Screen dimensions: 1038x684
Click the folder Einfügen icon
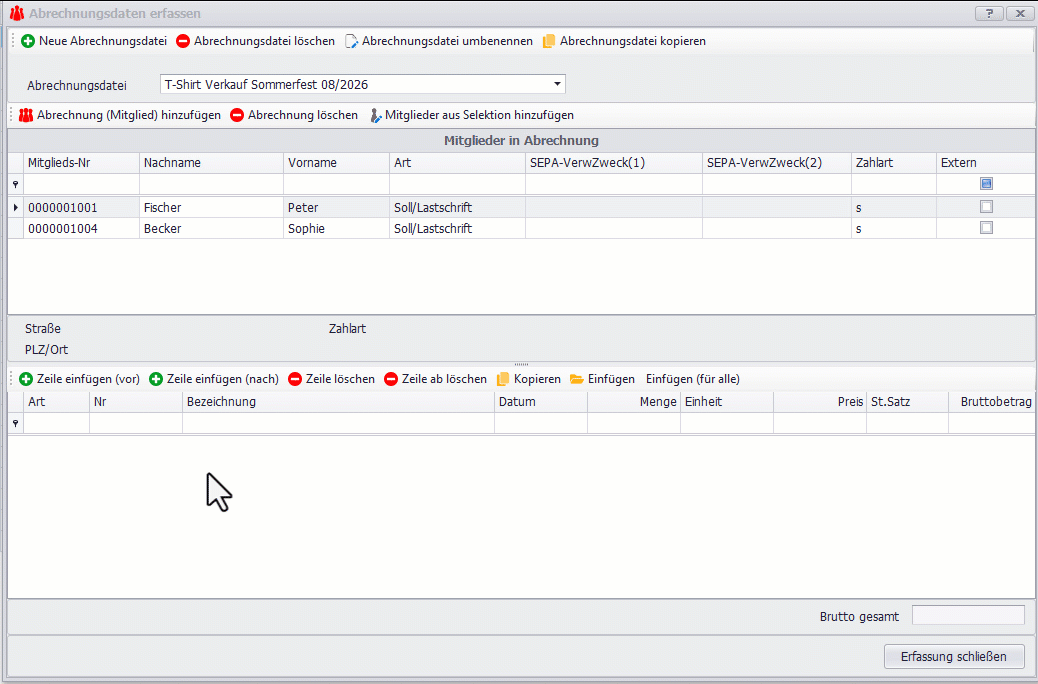tap(577, 379)
